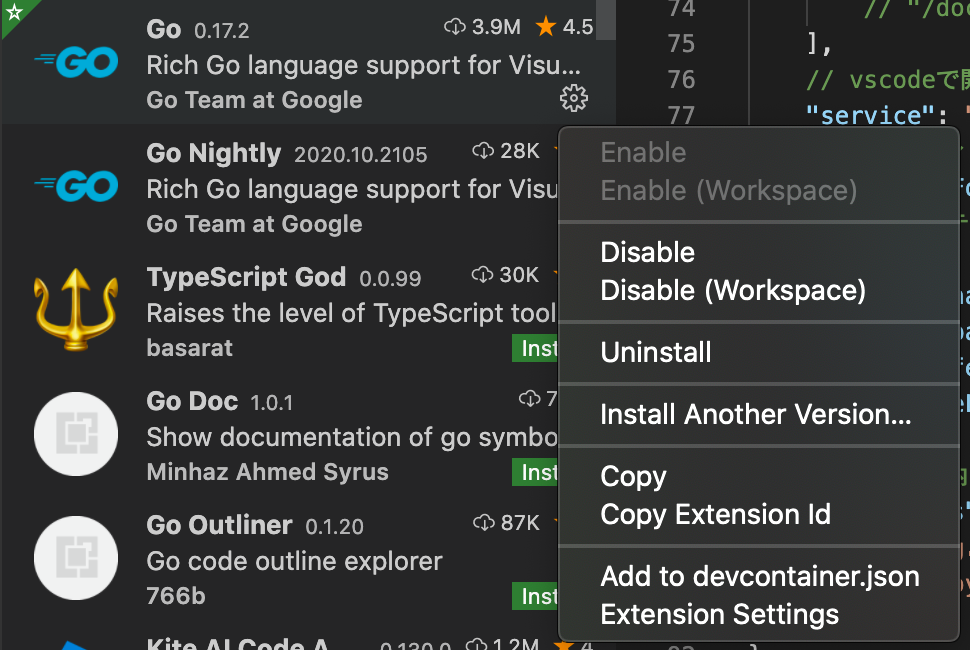Click the Go Nightly download count icon
The height and width of the screenshot is (650, 970).
483,150
